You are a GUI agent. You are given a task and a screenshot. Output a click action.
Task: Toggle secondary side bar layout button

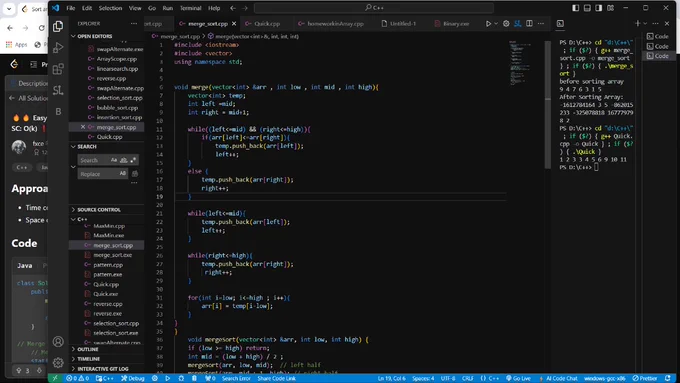[x=599, y=8]
